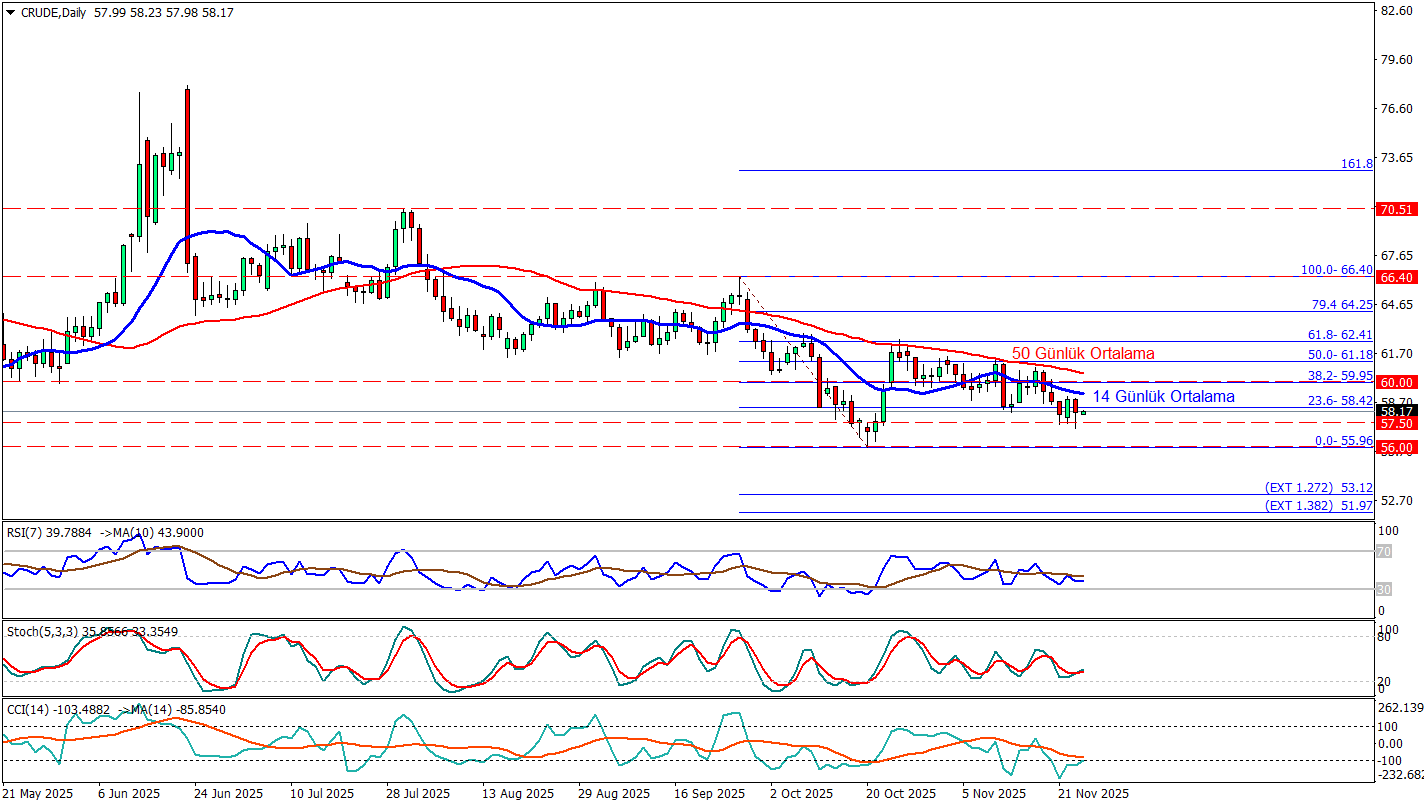Click the current price 58.17 black tag

[x=1394, y=410]
